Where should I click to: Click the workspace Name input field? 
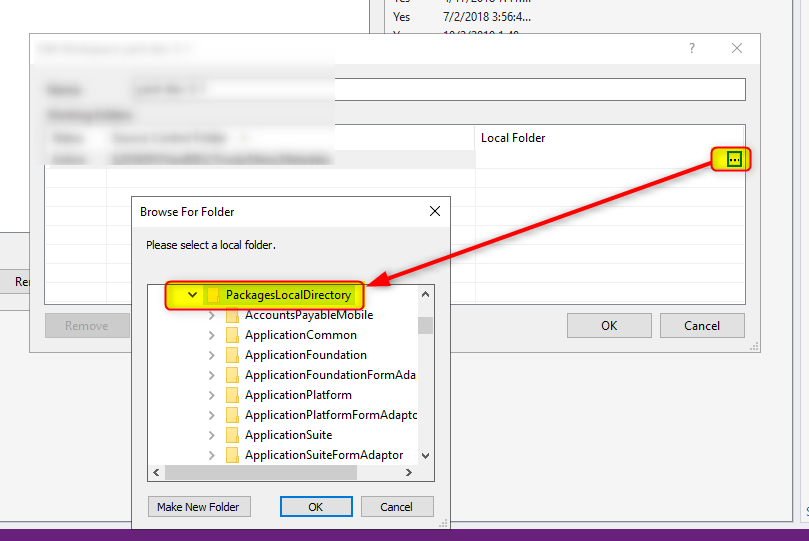coord(540,90)
